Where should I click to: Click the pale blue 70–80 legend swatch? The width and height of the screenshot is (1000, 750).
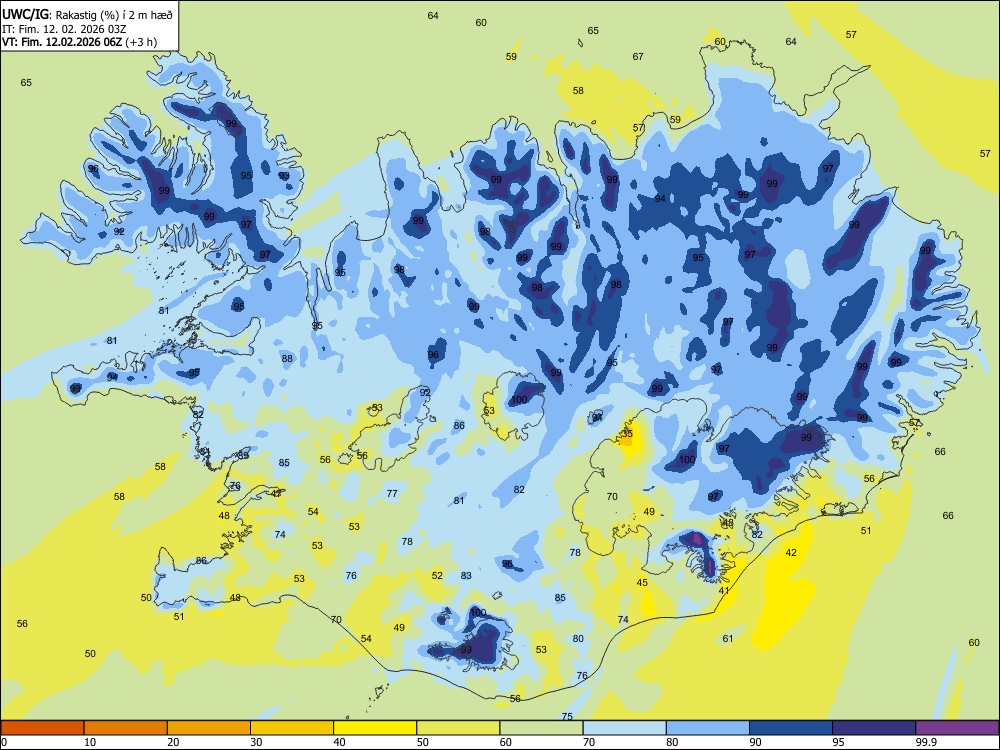click(624, 728)
